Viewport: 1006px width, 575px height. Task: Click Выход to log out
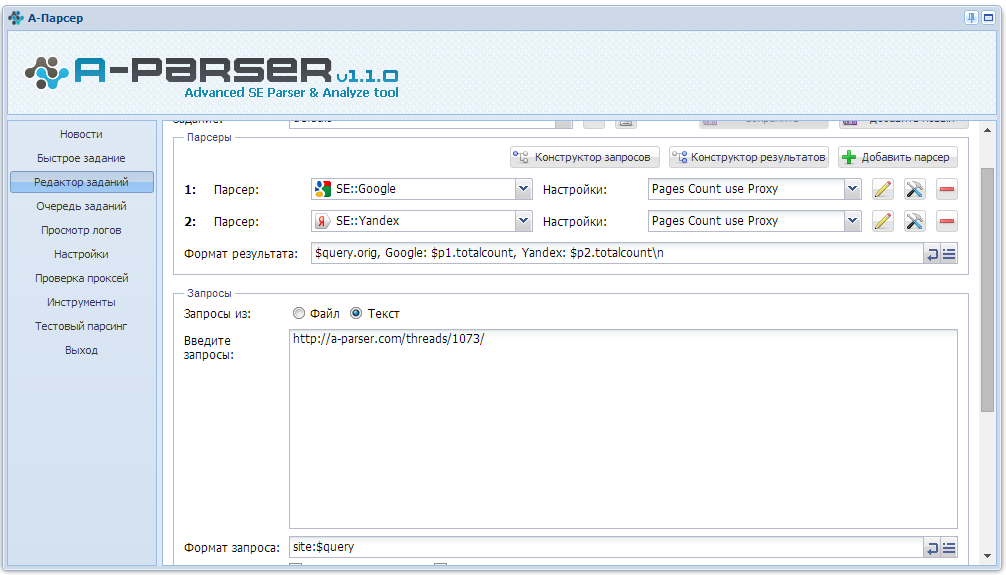[81, 350]
